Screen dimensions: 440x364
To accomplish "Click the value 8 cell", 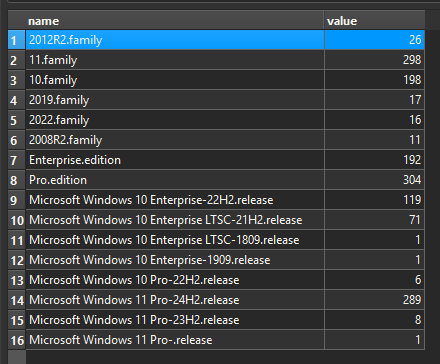I will [374, 320].
